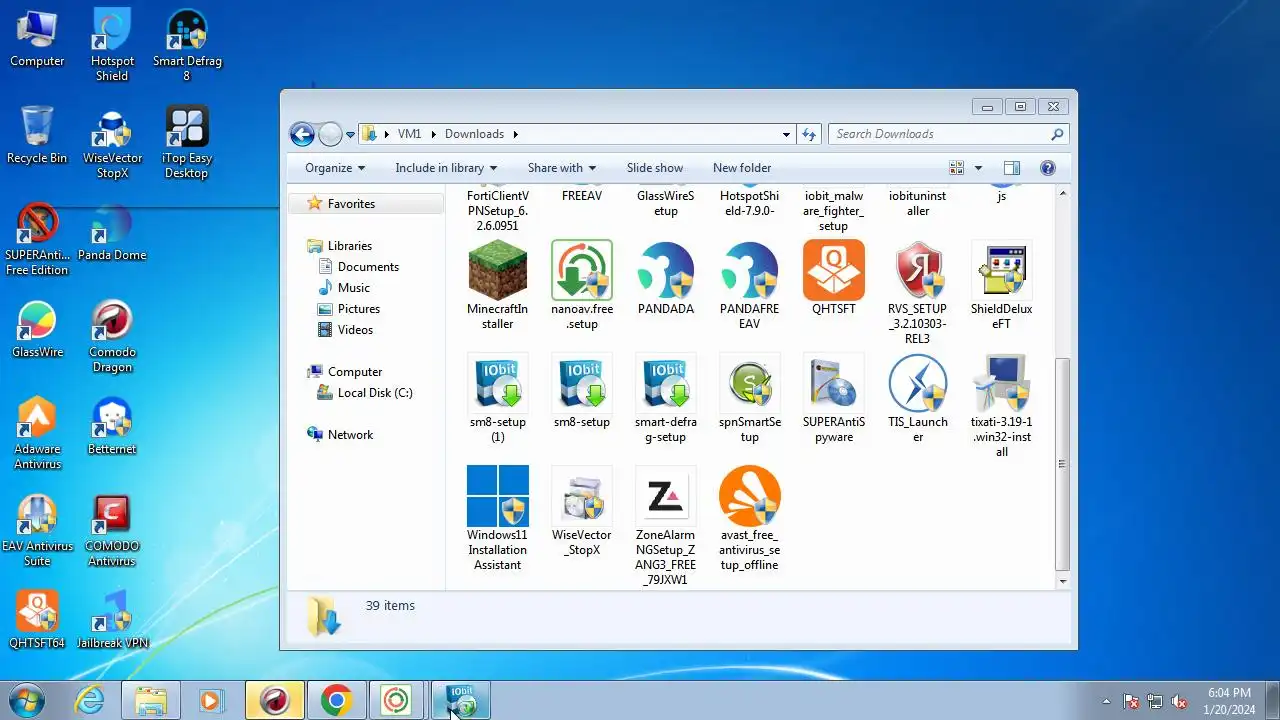Open Local Disk (C:) in navigation pane
Viewport: 1280px width, 720px height.
click(x=375, y=393)
